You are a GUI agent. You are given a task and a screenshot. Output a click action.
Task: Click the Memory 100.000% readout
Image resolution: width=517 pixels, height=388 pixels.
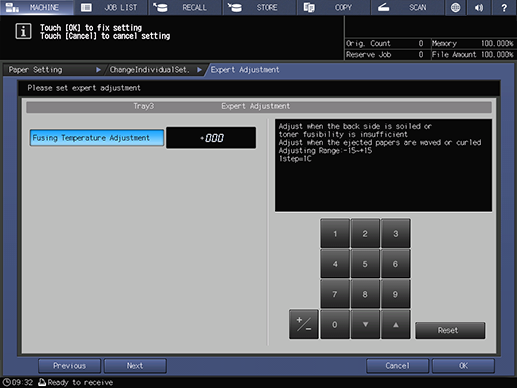(x=473, y=43)
